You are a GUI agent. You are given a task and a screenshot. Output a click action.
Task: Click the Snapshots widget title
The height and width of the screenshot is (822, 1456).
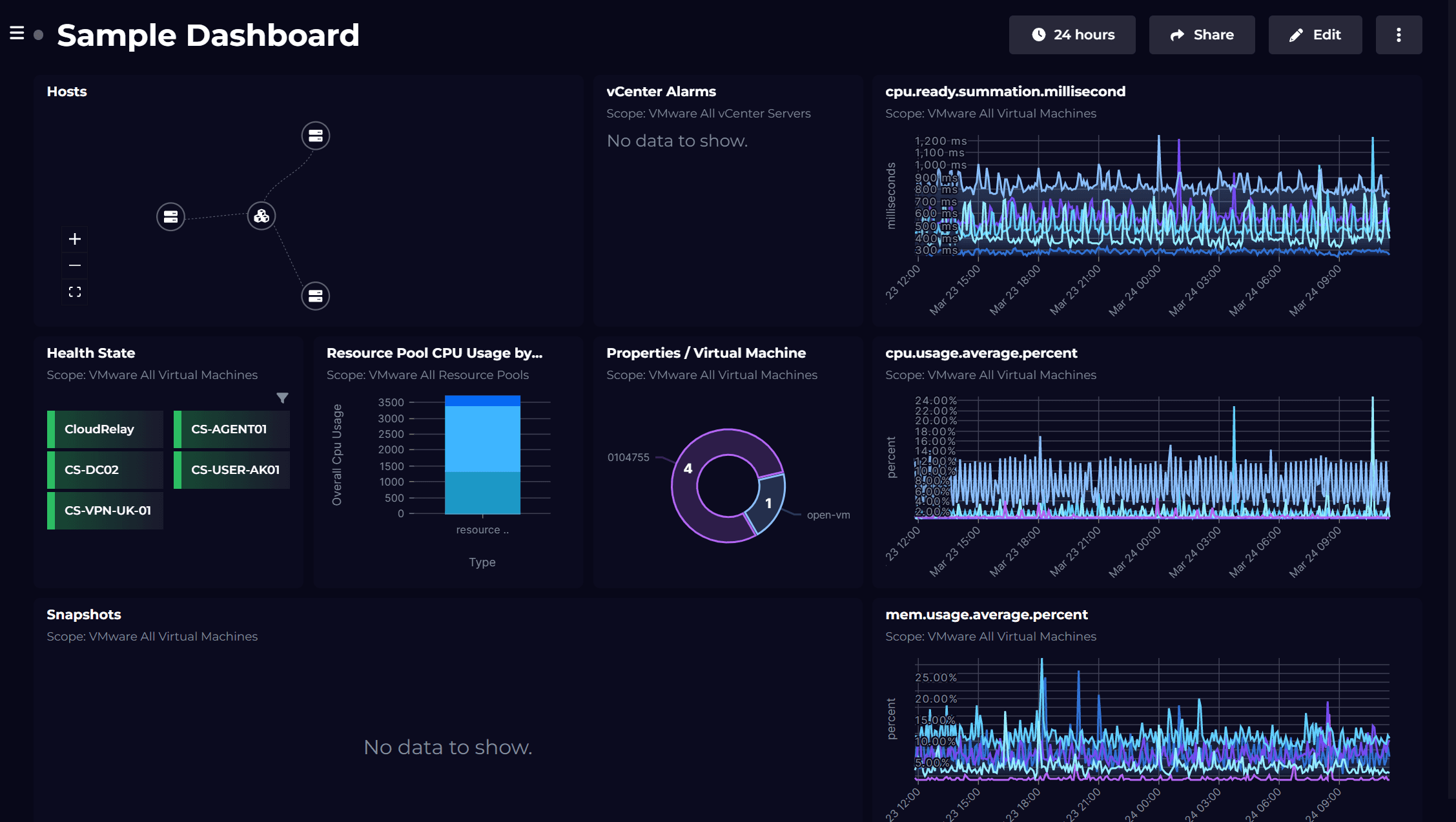[84, 615]
